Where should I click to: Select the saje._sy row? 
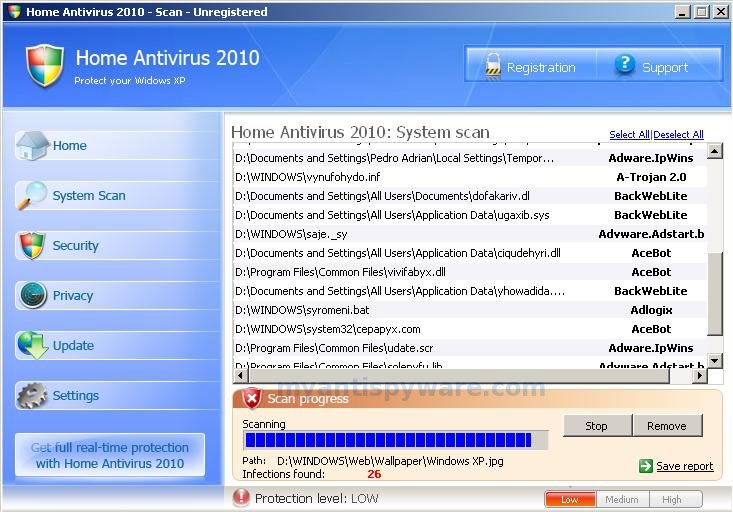[x=470, y=234]
